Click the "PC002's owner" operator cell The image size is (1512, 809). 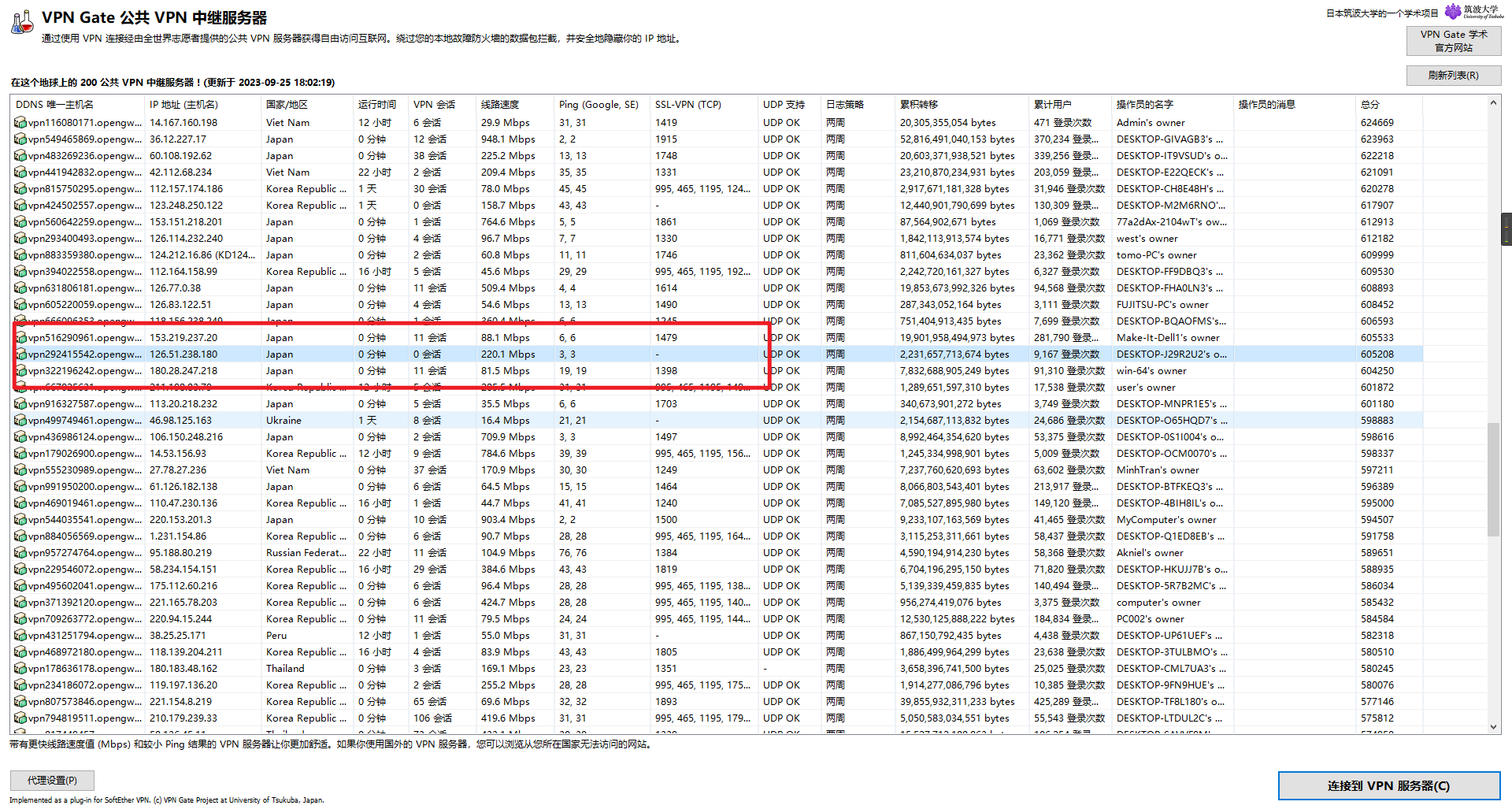coord(1150,619)
